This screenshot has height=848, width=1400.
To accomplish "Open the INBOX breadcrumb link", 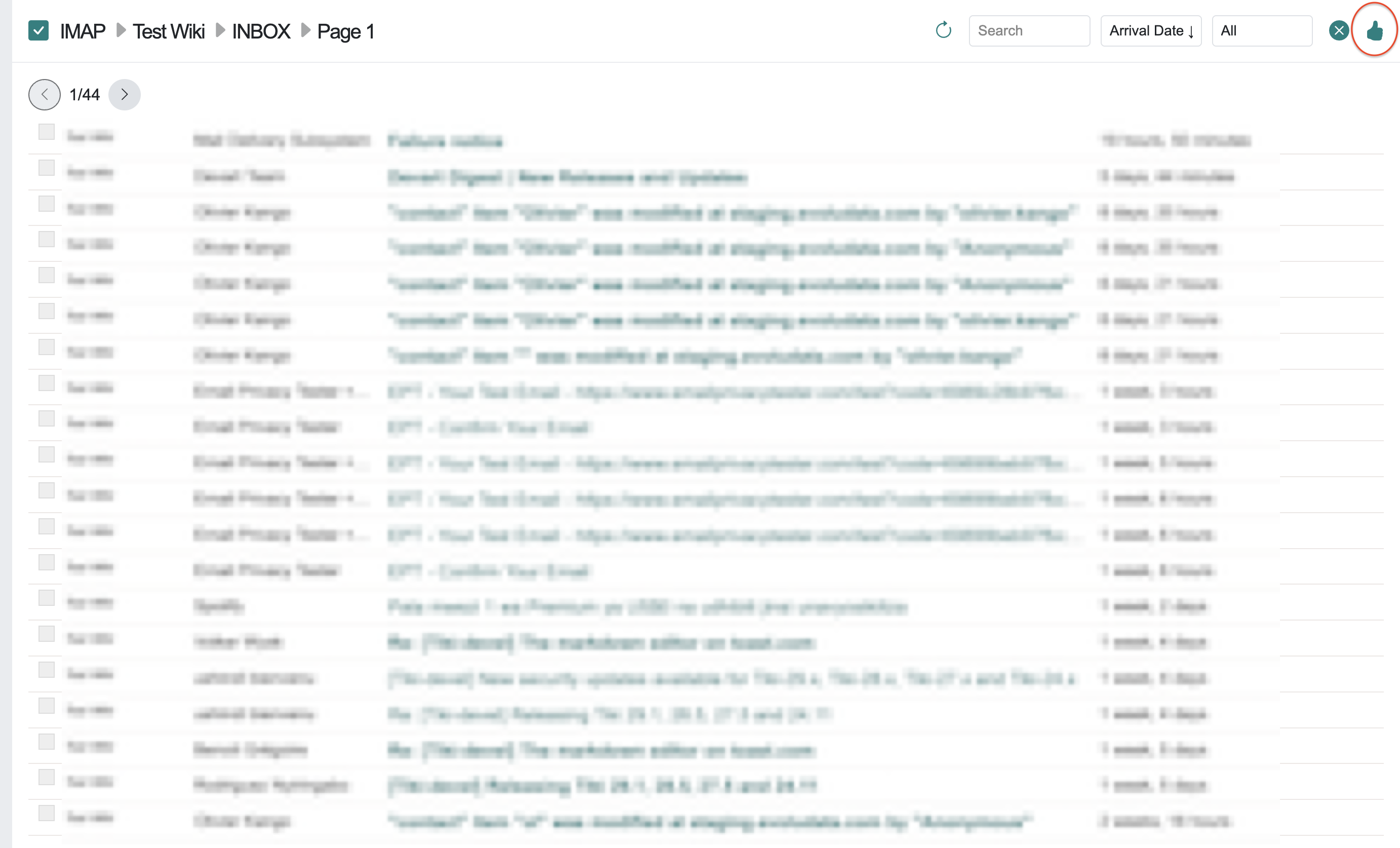I will [x=261, y=31].
